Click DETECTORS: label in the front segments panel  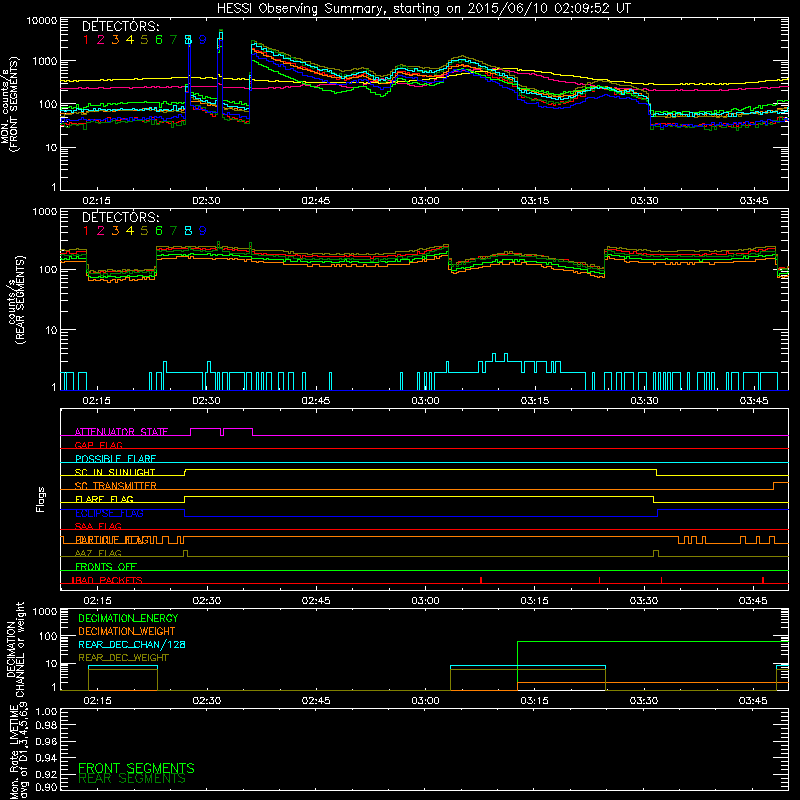pyautogui.click(x=120, y=26)
